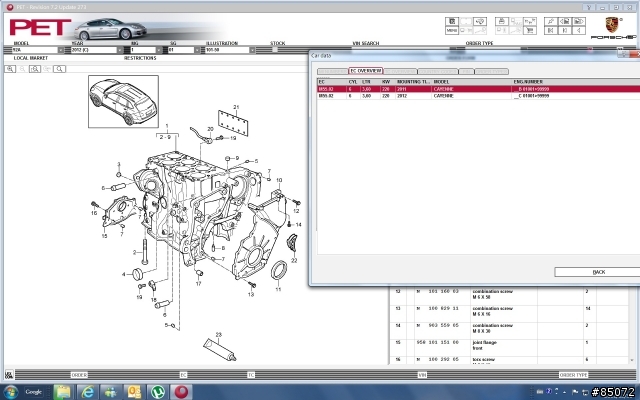Click the plain magnifier icon in the zoom toolbar
Image resolution: width=640 pixels, height=400 pixels.
coord(59,69)
